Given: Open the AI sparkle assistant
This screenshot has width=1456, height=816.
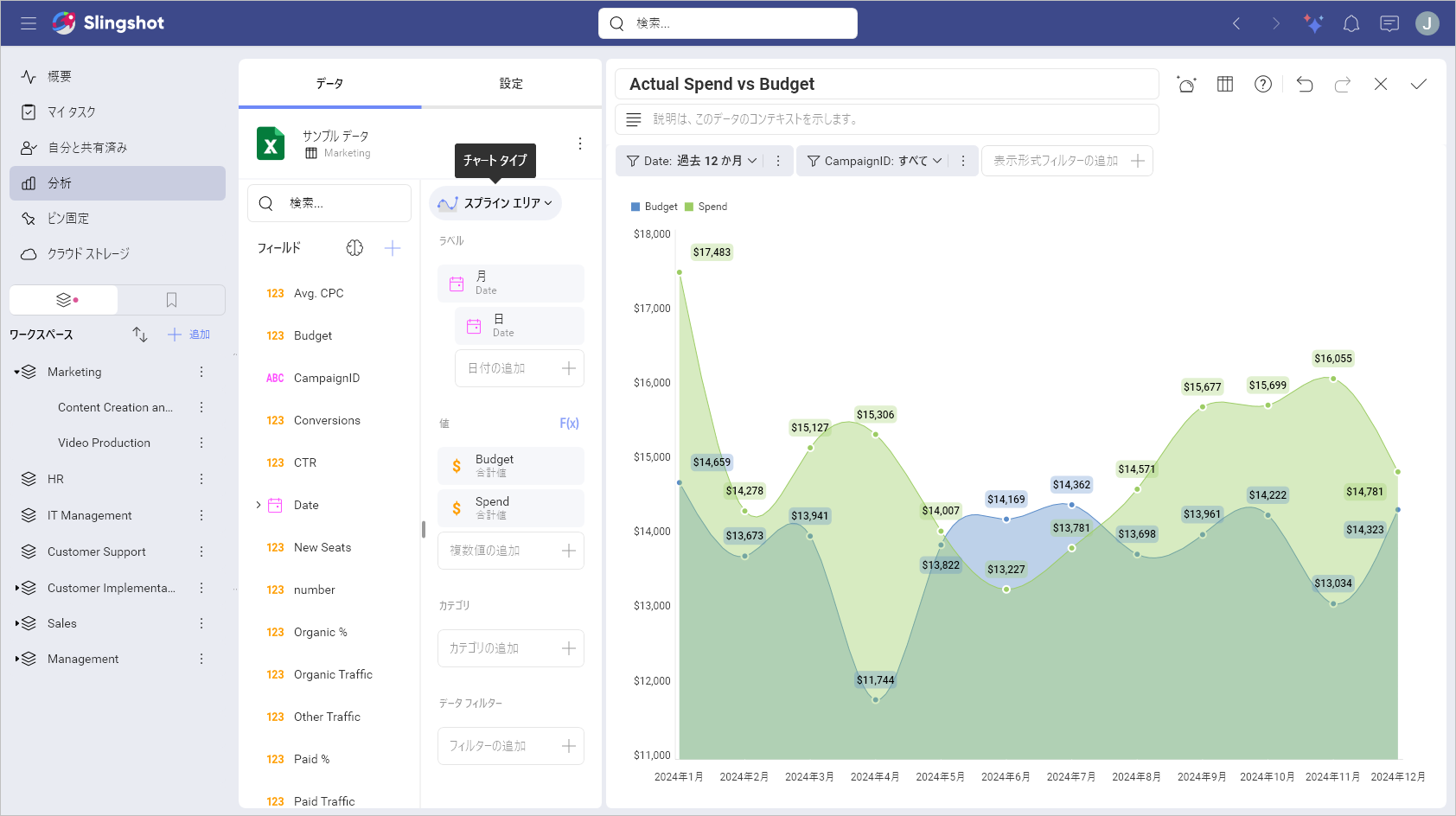Looking at the screenshot, I should pos(1313,23).
